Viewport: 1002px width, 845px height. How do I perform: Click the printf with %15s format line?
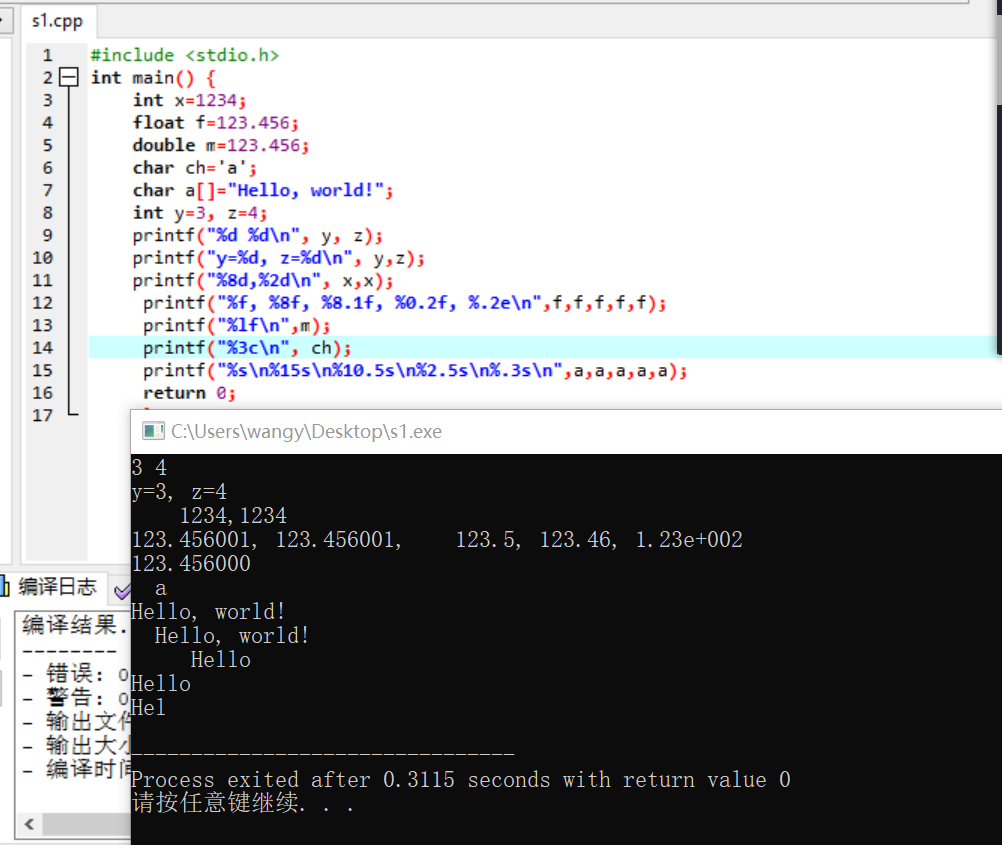(x=415, y=371)
